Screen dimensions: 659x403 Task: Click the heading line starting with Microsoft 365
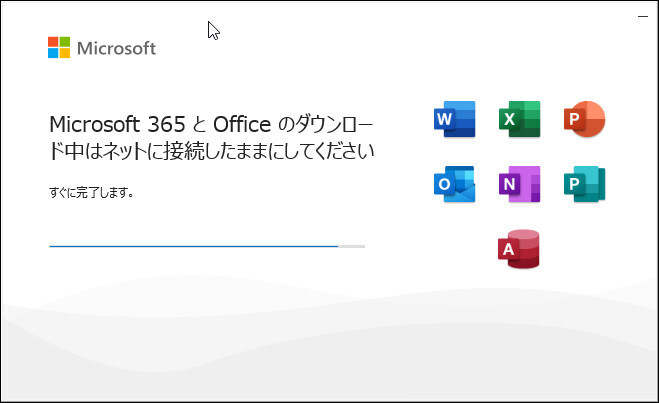tap(211, 124)
